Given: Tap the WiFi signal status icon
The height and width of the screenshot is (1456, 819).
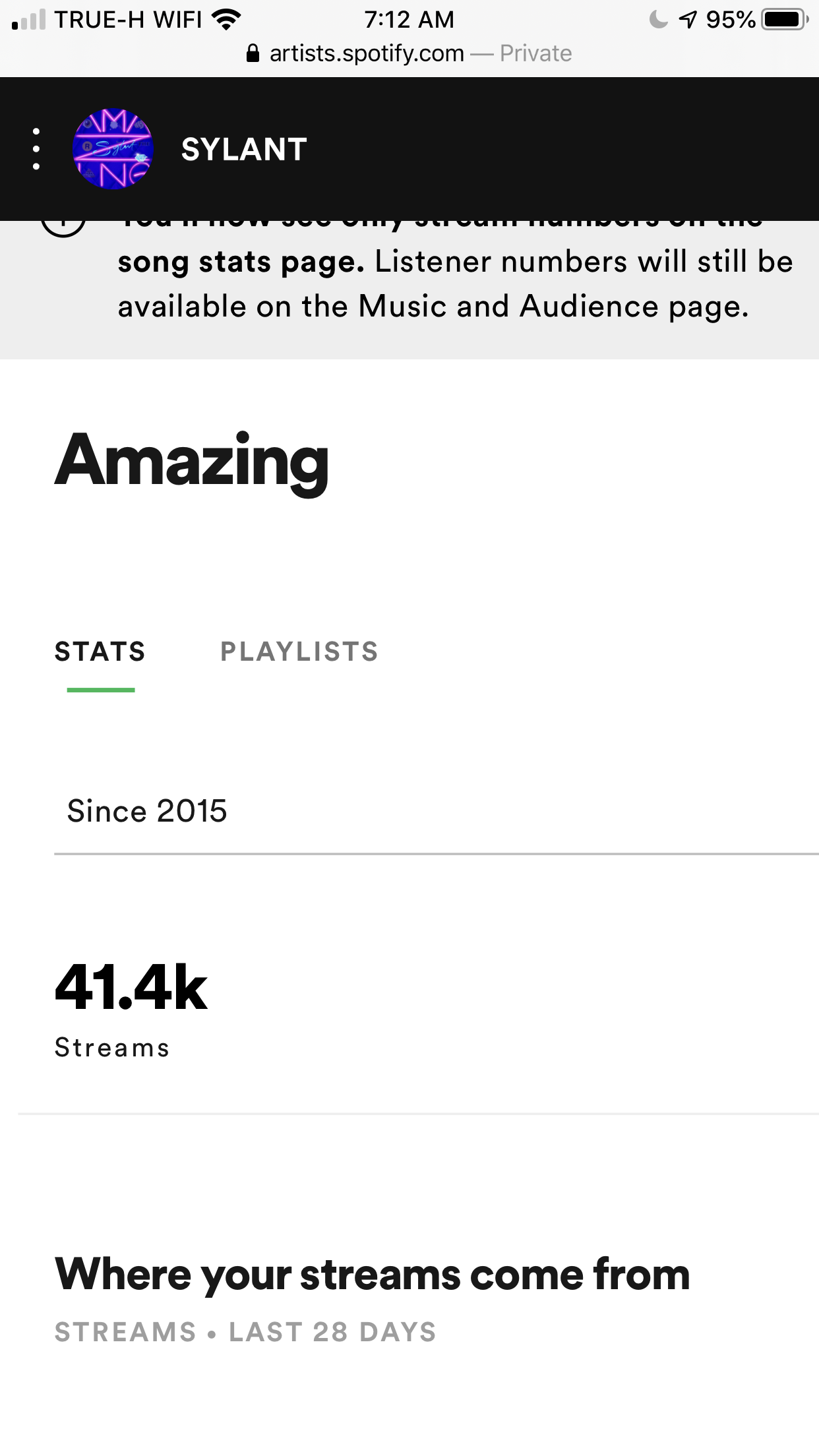Looking at the screenshot, I should 226,20.
